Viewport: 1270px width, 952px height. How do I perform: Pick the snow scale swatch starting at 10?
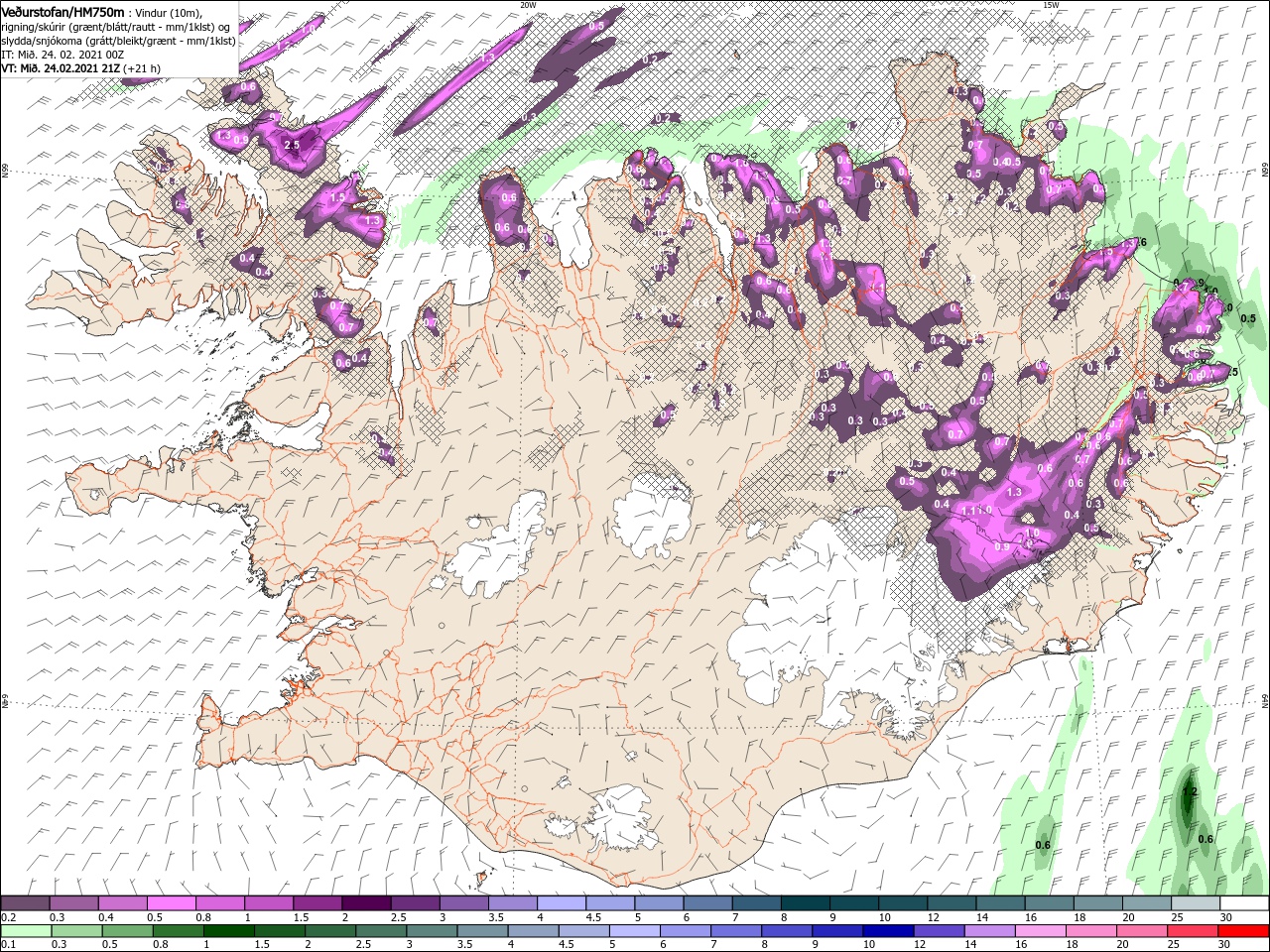tap(904, 903)
